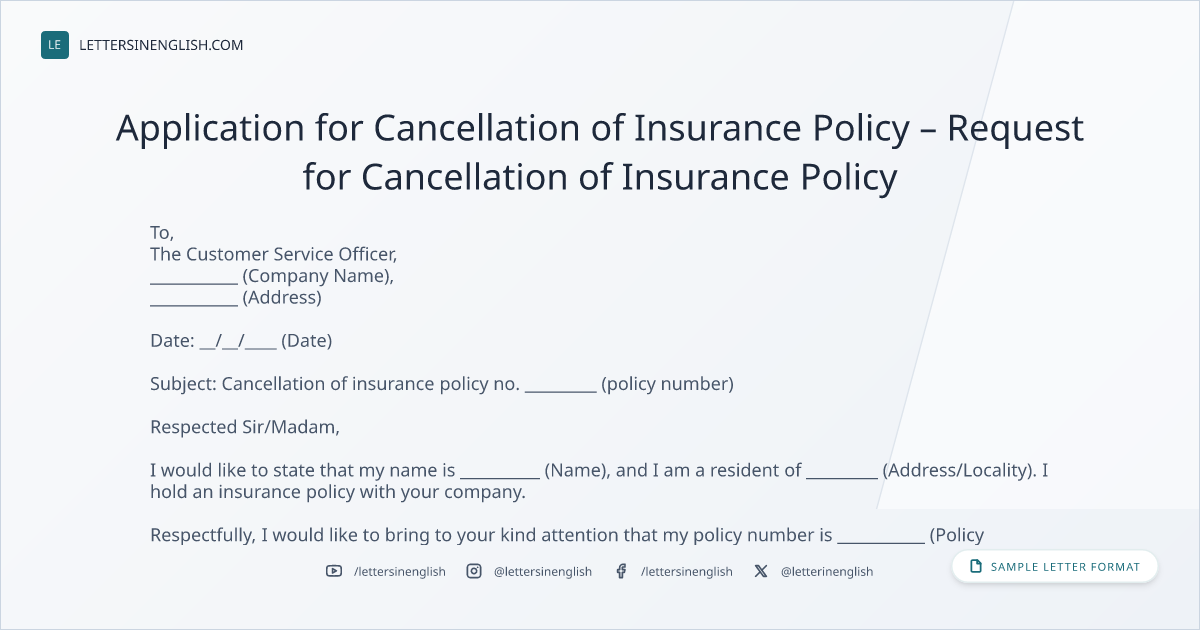
Task: Open /lettersinenglish Facebook handle
Action: click(x=687, y=571)
